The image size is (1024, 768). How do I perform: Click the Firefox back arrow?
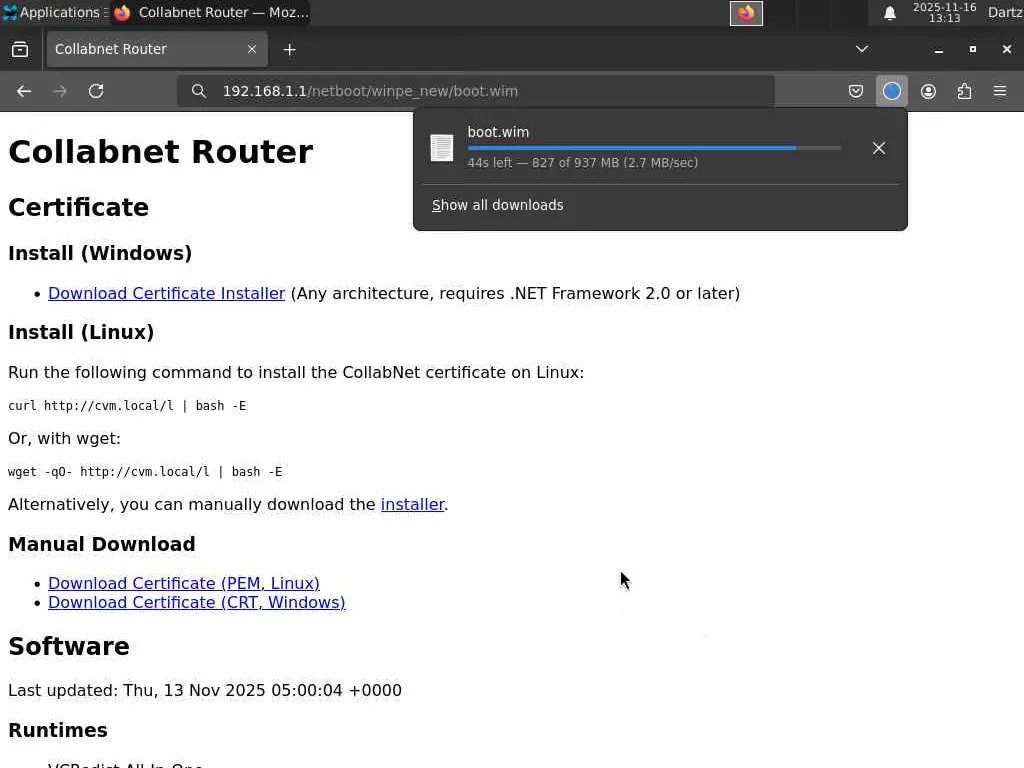[24, 91]
